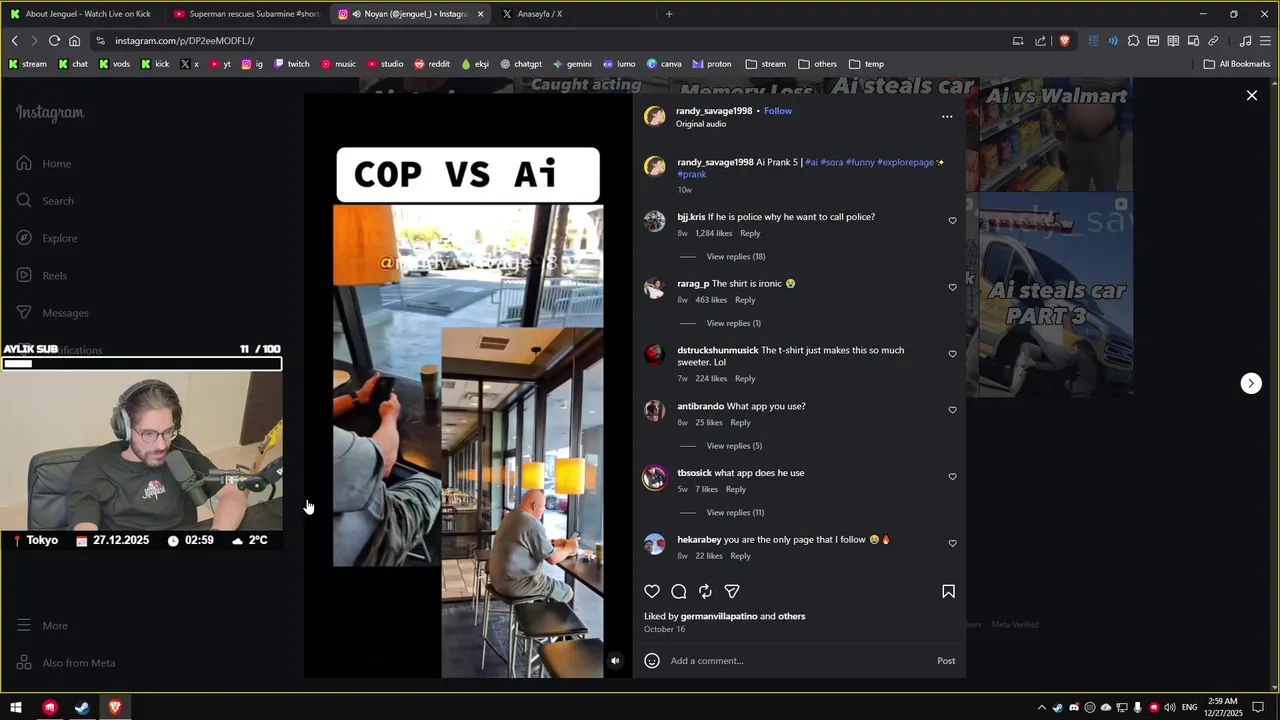This screenshot has height=720, width=1280.
Task: Open Windows Start menu
Action: pyautogui.click(x=16, y=707)
